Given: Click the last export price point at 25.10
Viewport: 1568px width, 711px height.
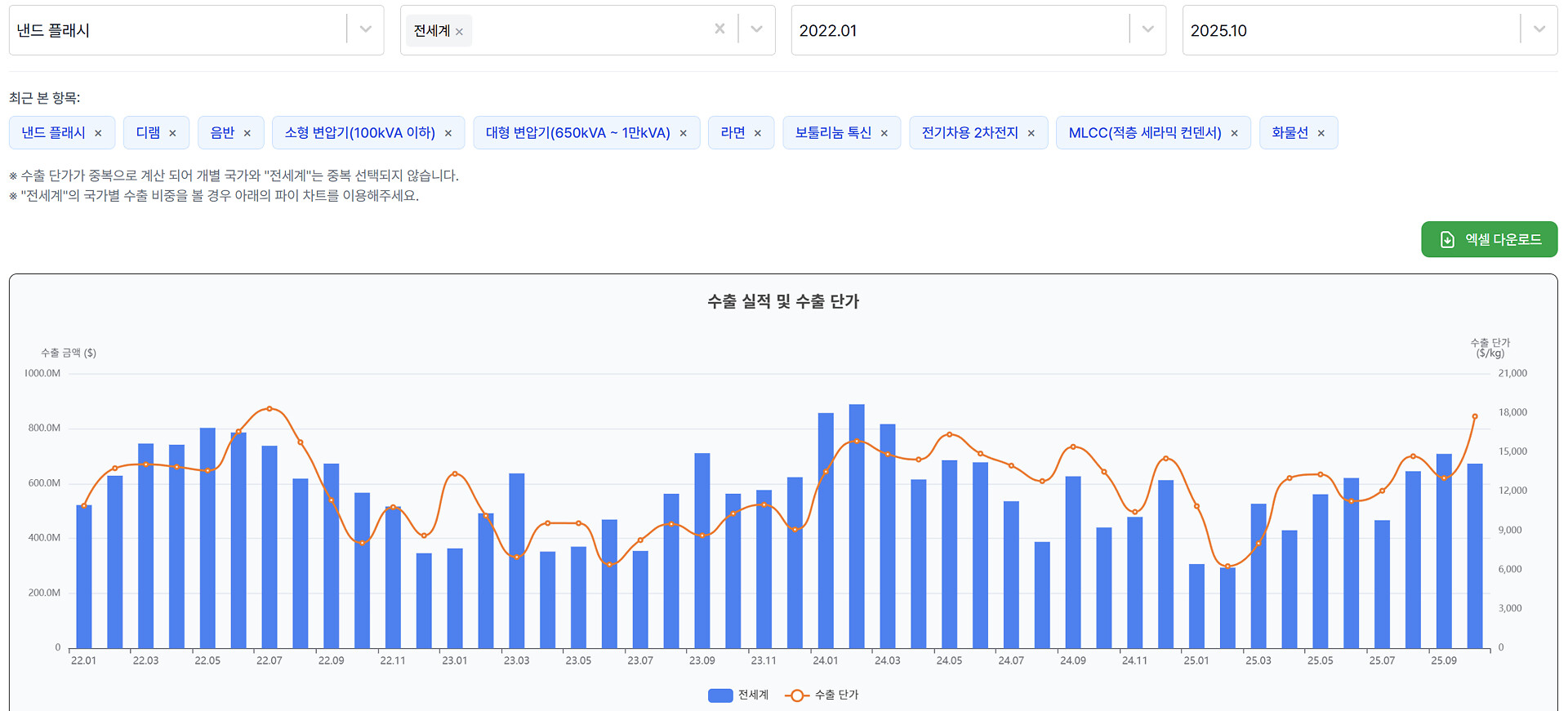Looking at the screenshot, I should [x=1475, y=416].
